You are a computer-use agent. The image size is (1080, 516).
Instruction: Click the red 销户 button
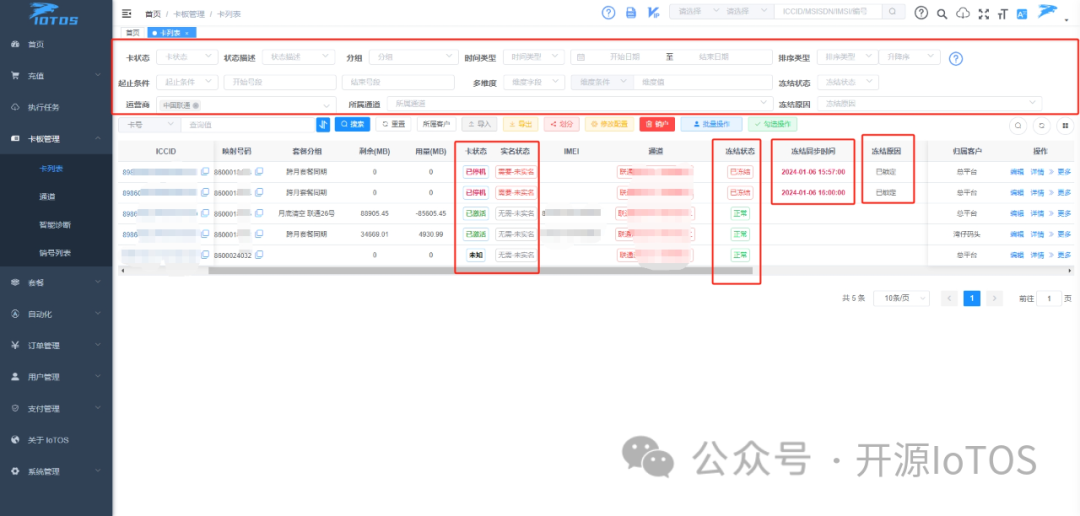point(657,125)
